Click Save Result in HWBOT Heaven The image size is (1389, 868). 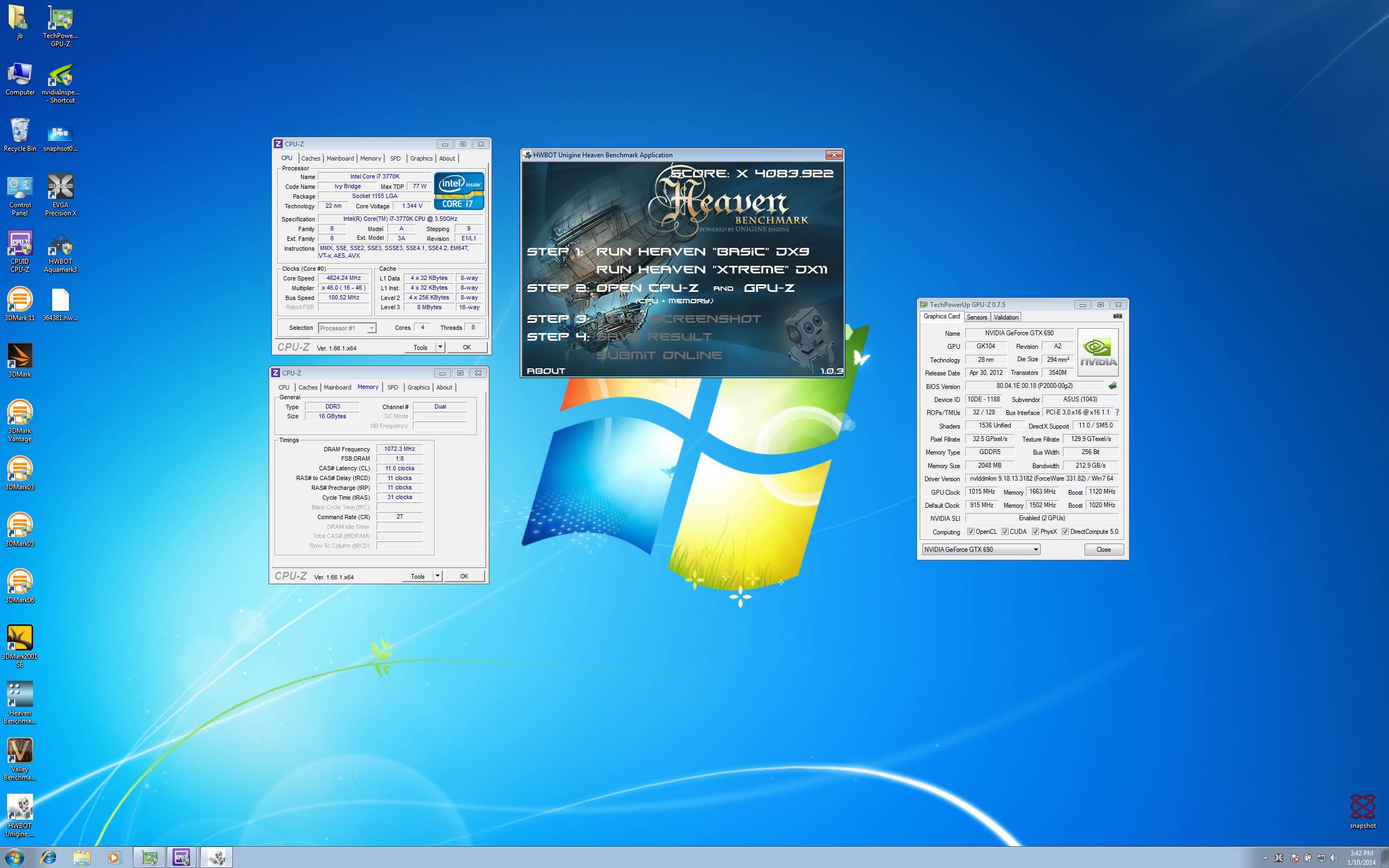[654, 336]
